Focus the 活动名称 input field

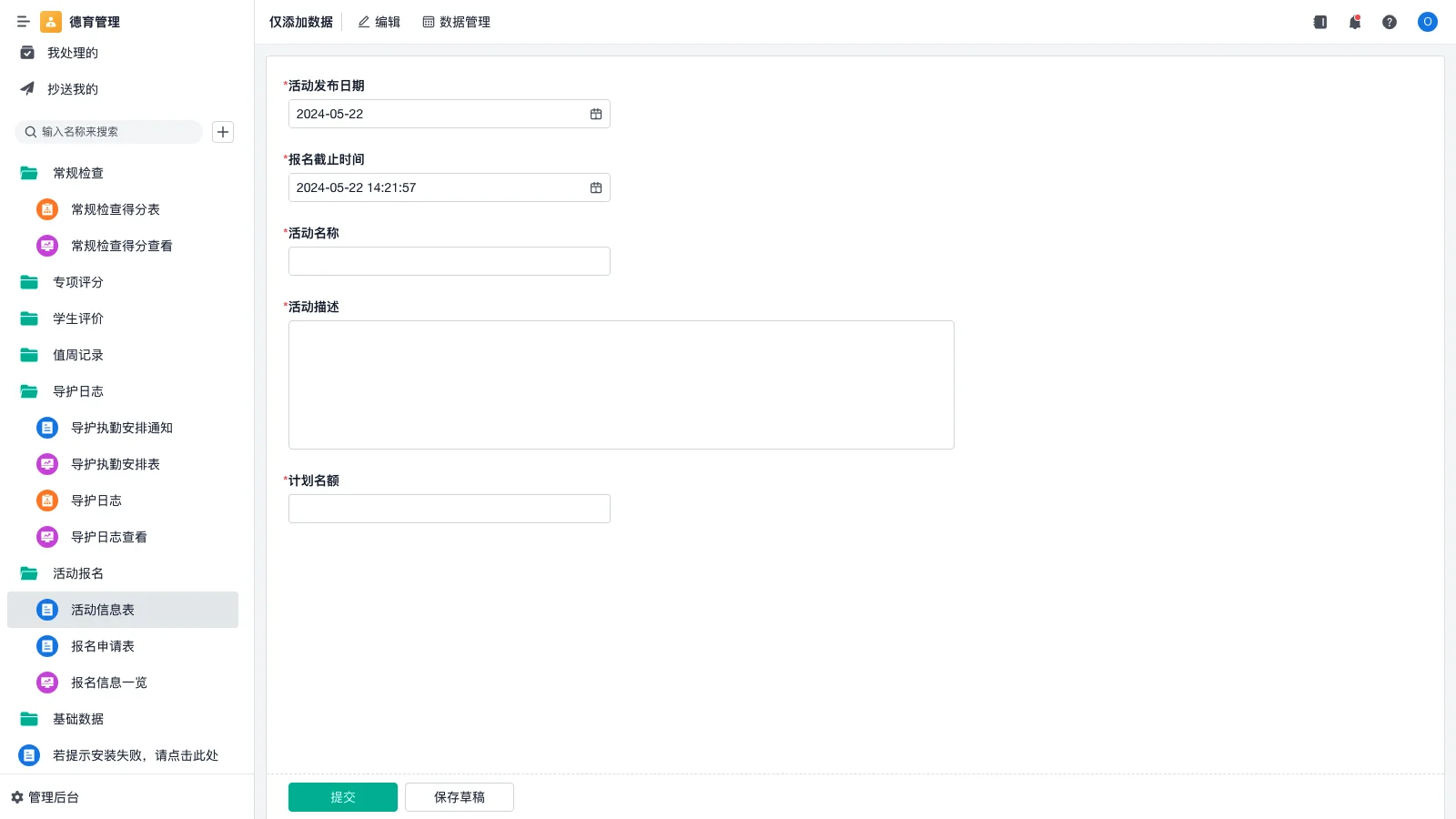coord(449,261)
